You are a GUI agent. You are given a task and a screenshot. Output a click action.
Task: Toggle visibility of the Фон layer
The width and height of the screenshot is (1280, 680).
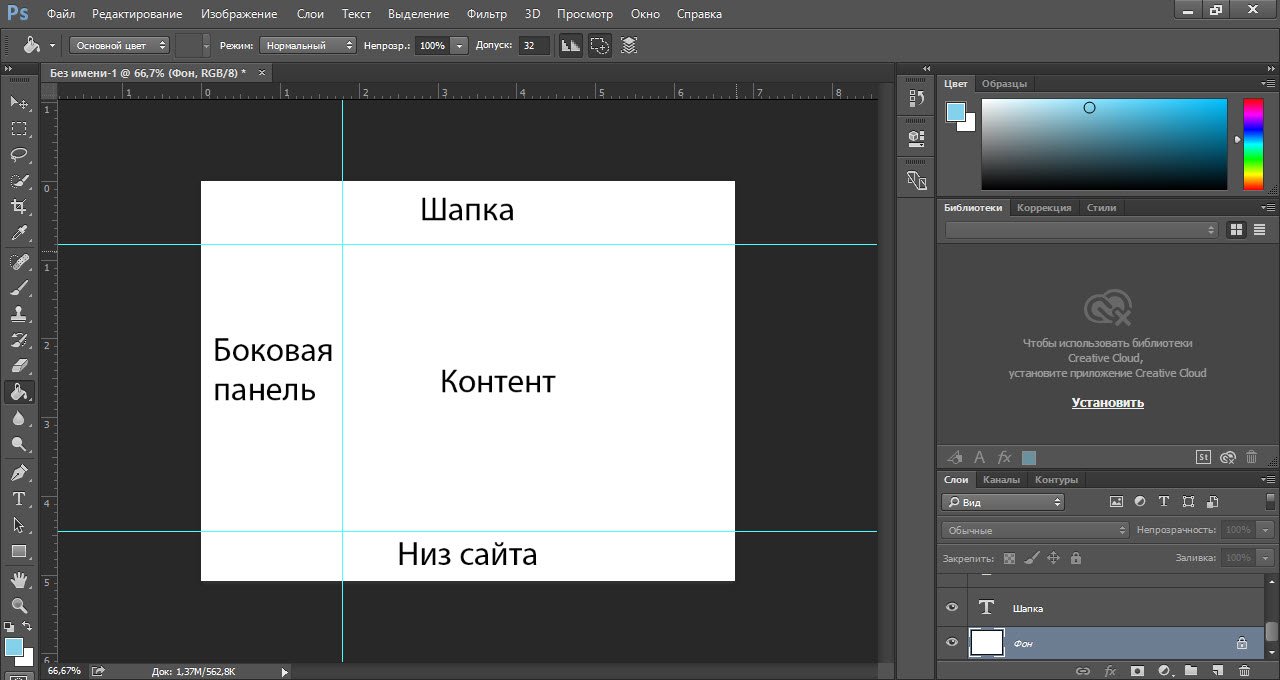point(952,642)
